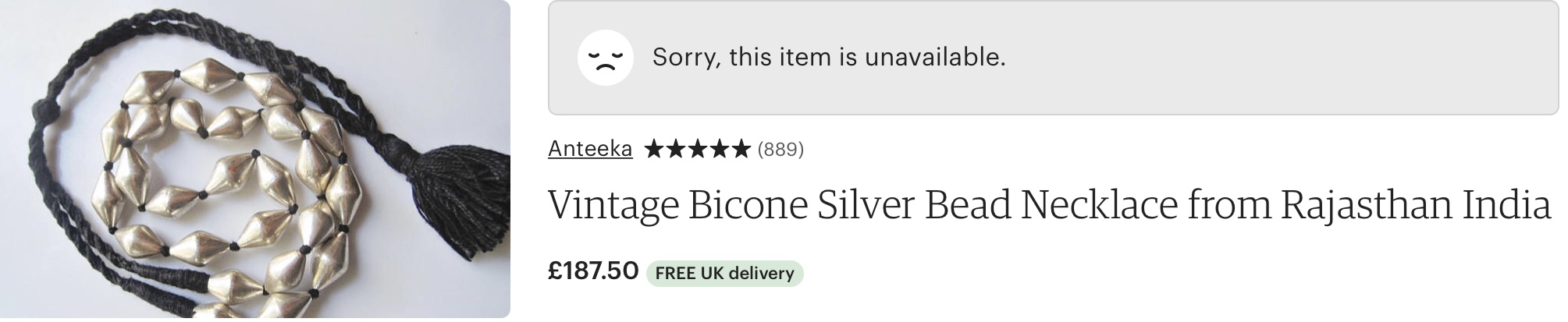Click the FREE UK delivery badge
The width and height of the screenshot is (1568, 322).
tap(724, 274)
